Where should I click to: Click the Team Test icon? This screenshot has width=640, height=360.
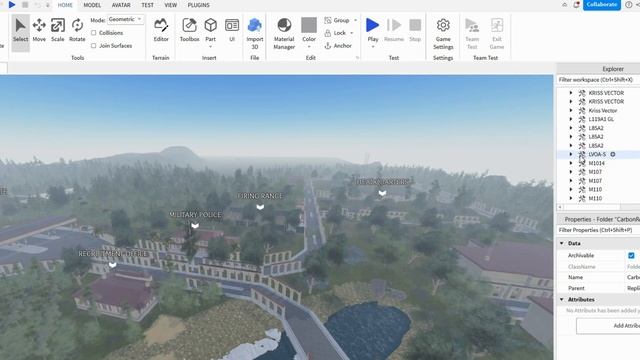click(472, 25)
